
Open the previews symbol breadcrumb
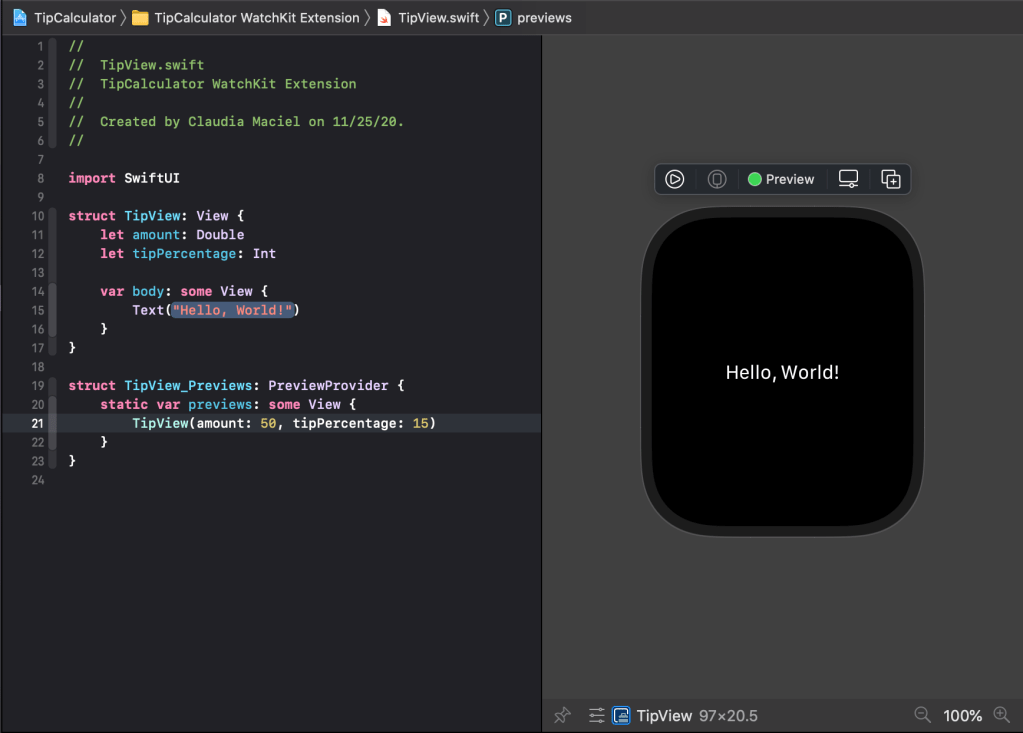click(x=534, y=18)
